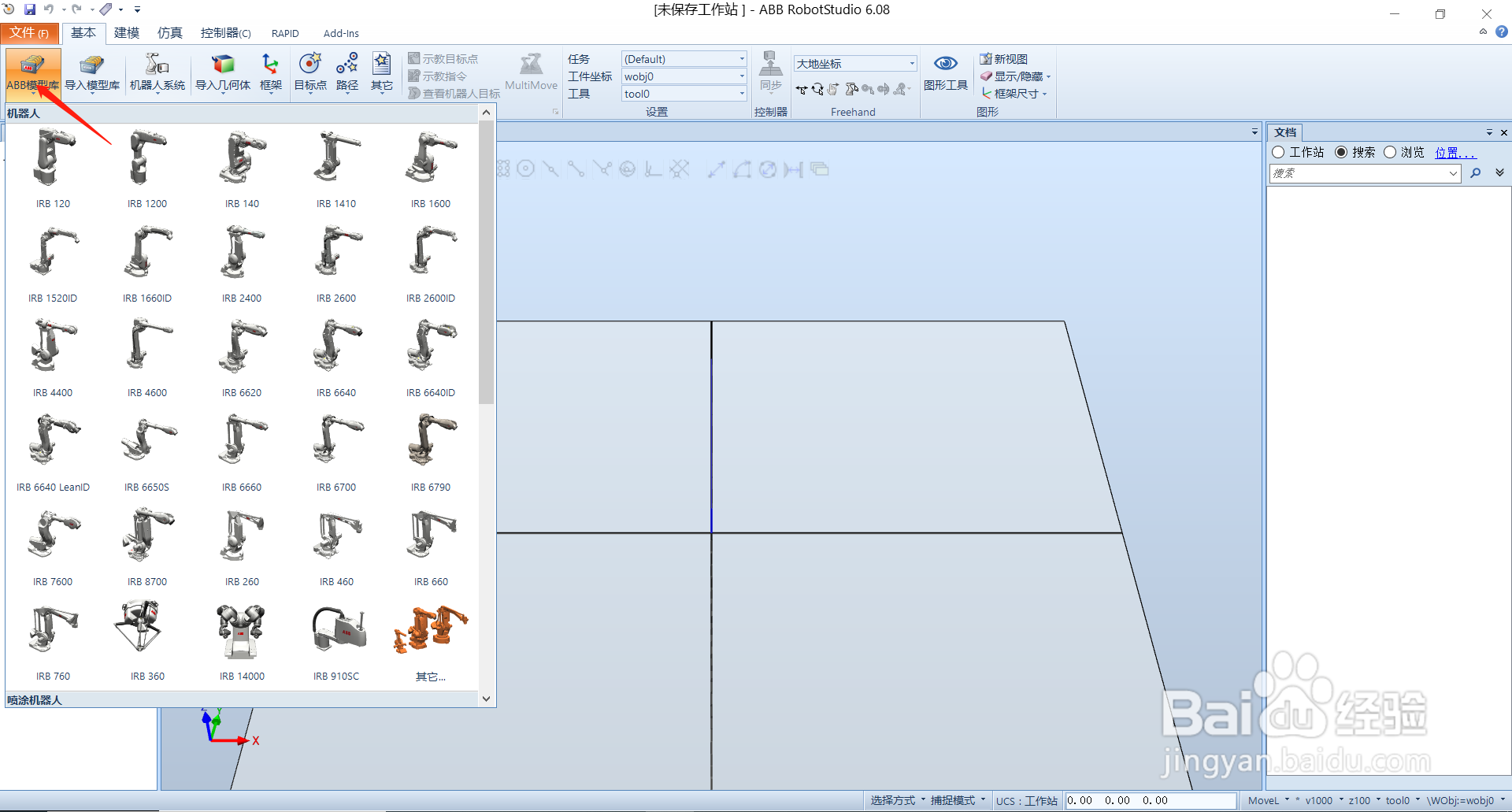1512x812 pixels.
Task: Switch to the 控制器 ribbon tab
Action: click(226, 33)
